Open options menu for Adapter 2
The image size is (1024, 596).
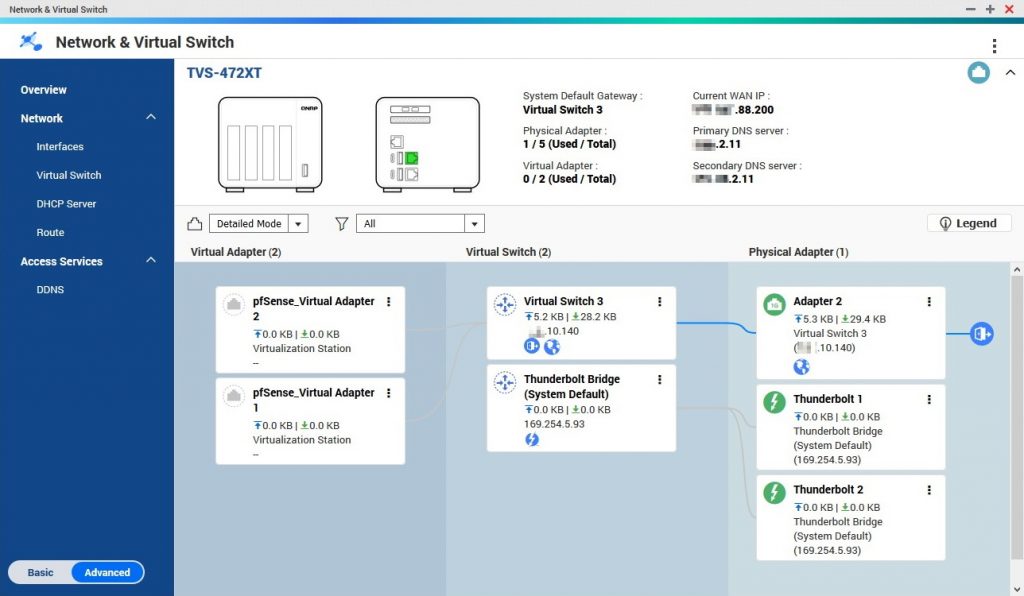tap(929, 302)
